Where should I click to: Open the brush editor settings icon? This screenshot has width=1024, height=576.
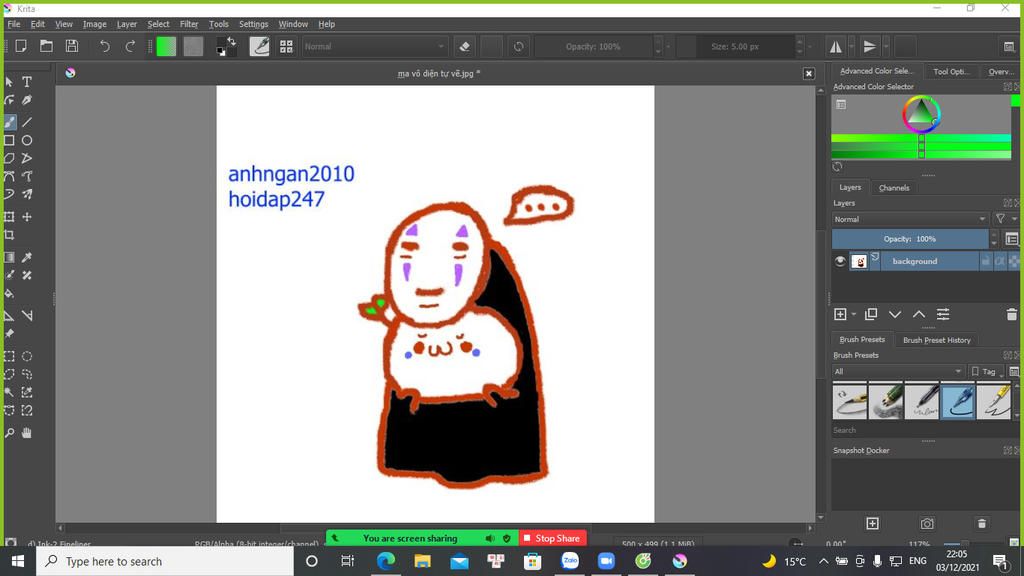click(259, 46)
